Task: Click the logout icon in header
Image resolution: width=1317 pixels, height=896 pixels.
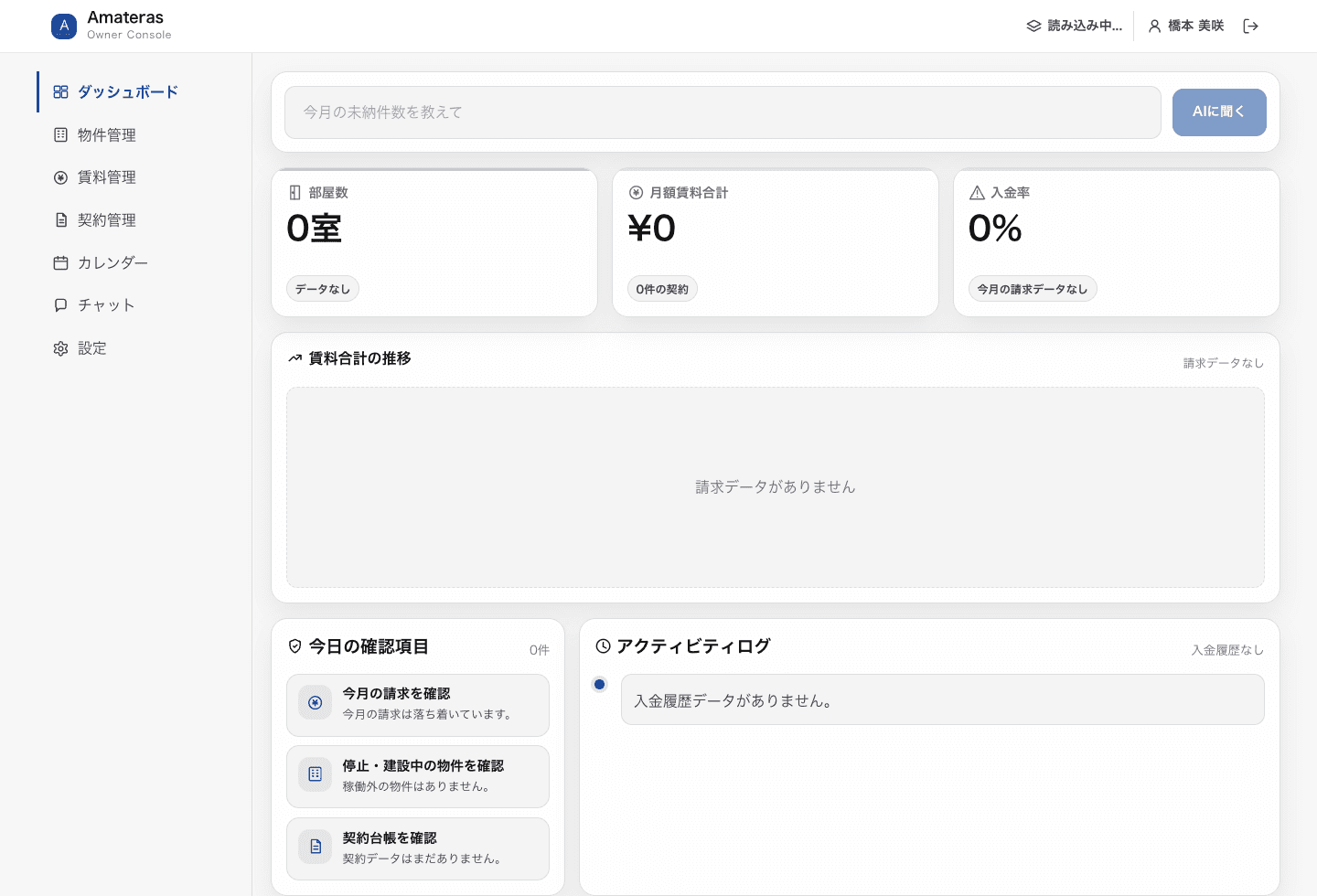Action: point(1251,27)
